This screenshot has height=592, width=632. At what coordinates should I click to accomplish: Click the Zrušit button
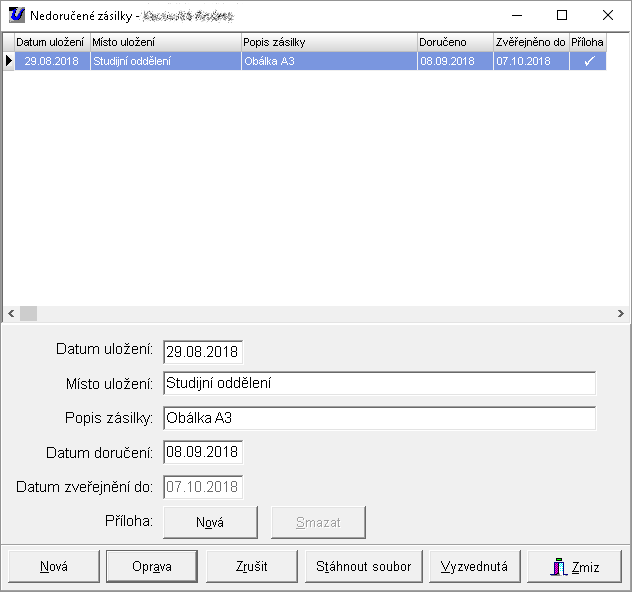253,566
